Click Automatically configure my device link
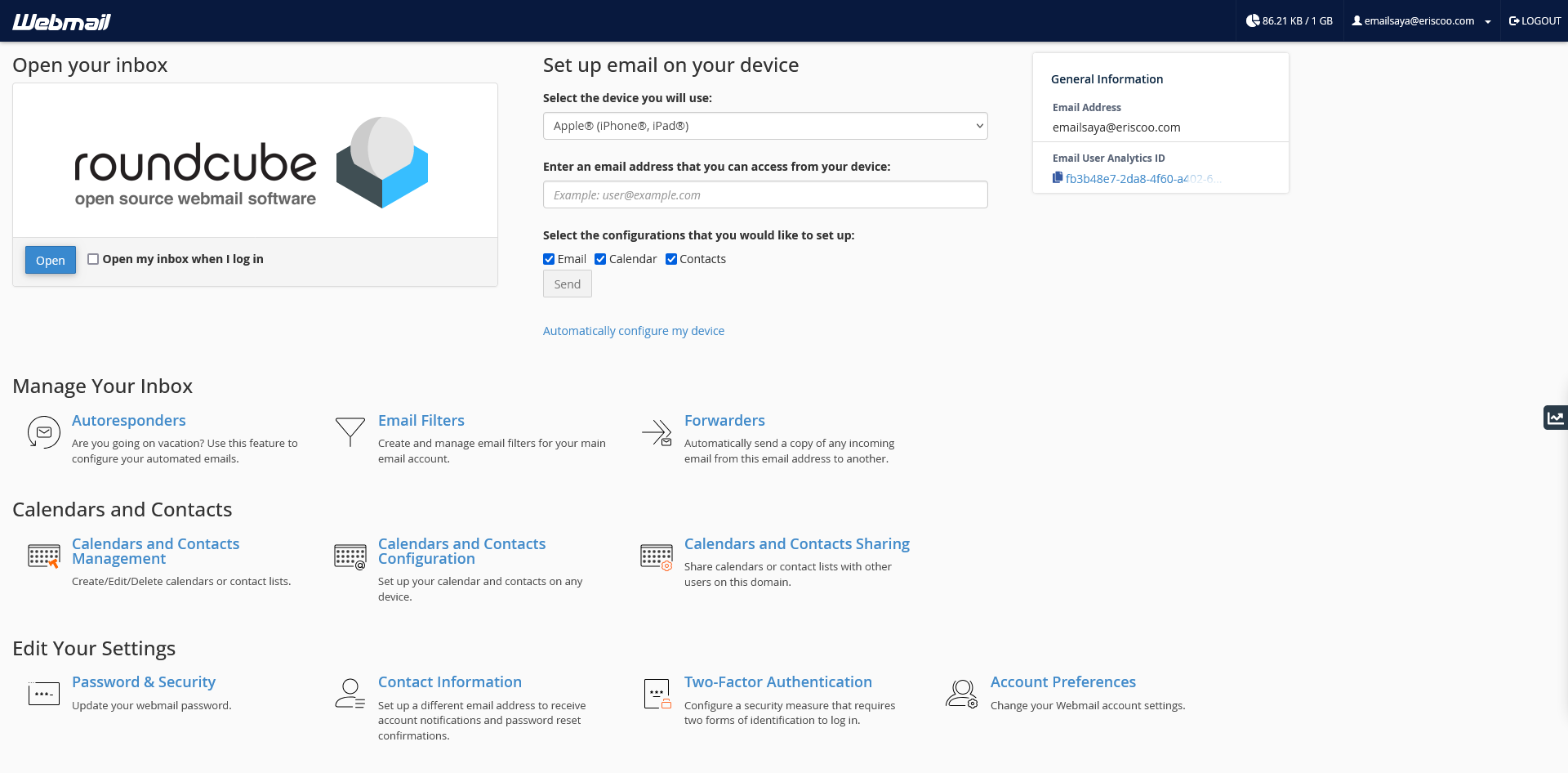1568x773 pixels. [x=633, y=331]
